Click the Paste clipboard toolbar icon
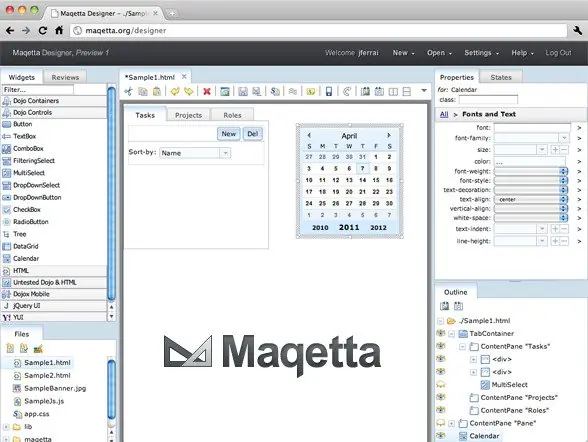This screenshot has height=442, width=588. 157,91
